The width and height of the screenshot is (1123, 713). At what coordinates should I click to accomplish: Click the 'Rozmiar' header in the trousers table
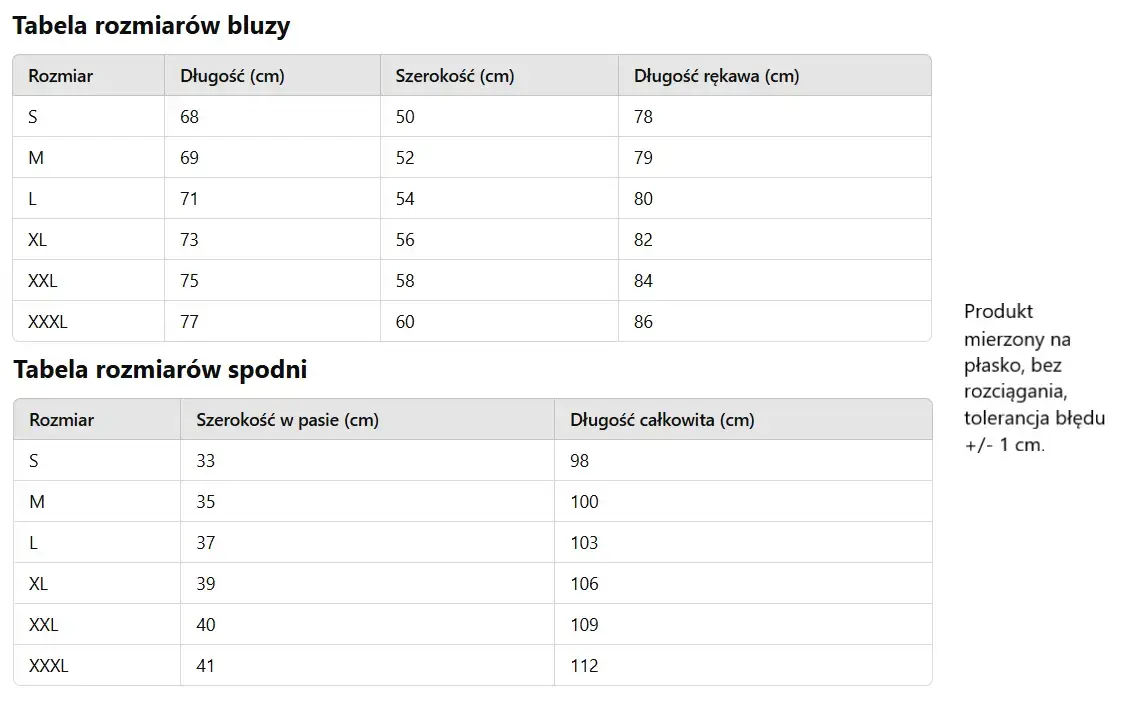tap(61, 420)
